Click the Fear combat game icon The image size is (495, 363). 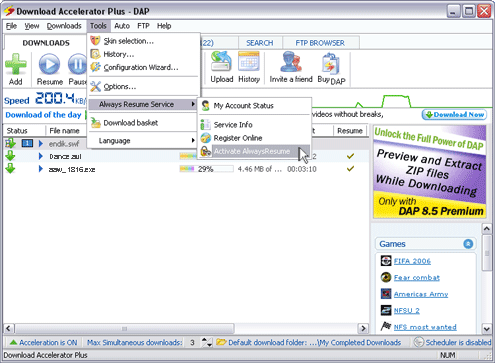[x=386, y=277]
